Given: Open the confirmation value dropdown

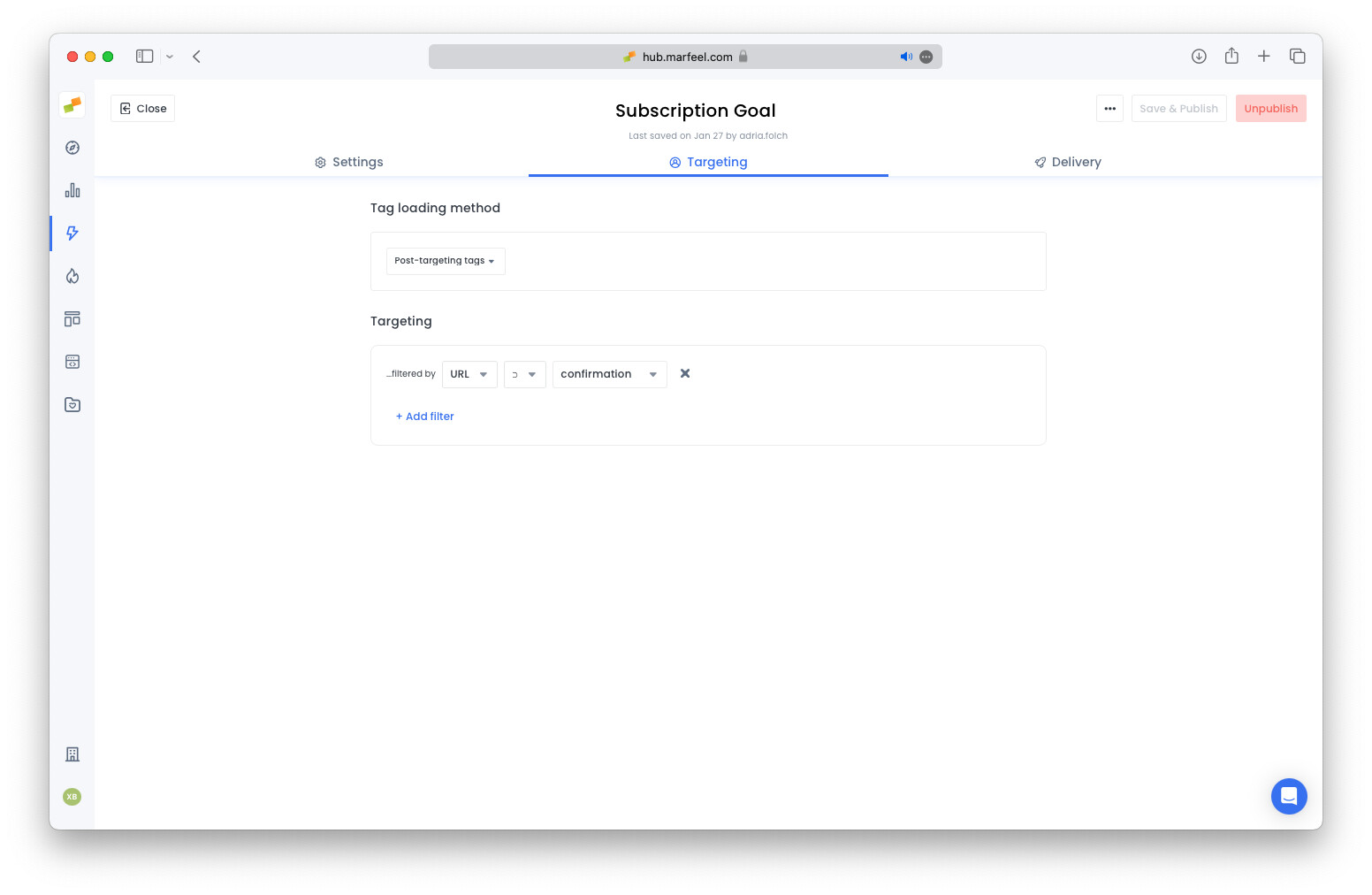Looking at the screenshot, I should click(x=609, y=374).
